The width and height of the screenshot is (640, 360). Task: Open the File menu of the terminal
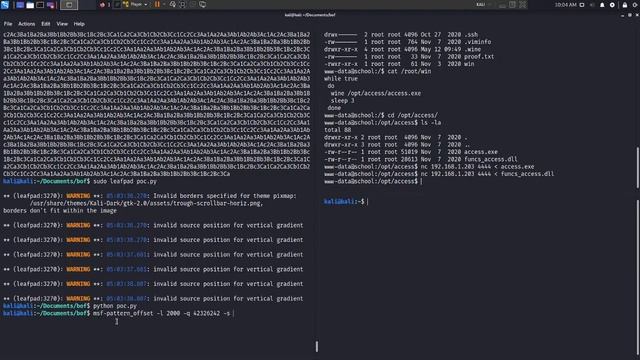[x=8, y=24]
